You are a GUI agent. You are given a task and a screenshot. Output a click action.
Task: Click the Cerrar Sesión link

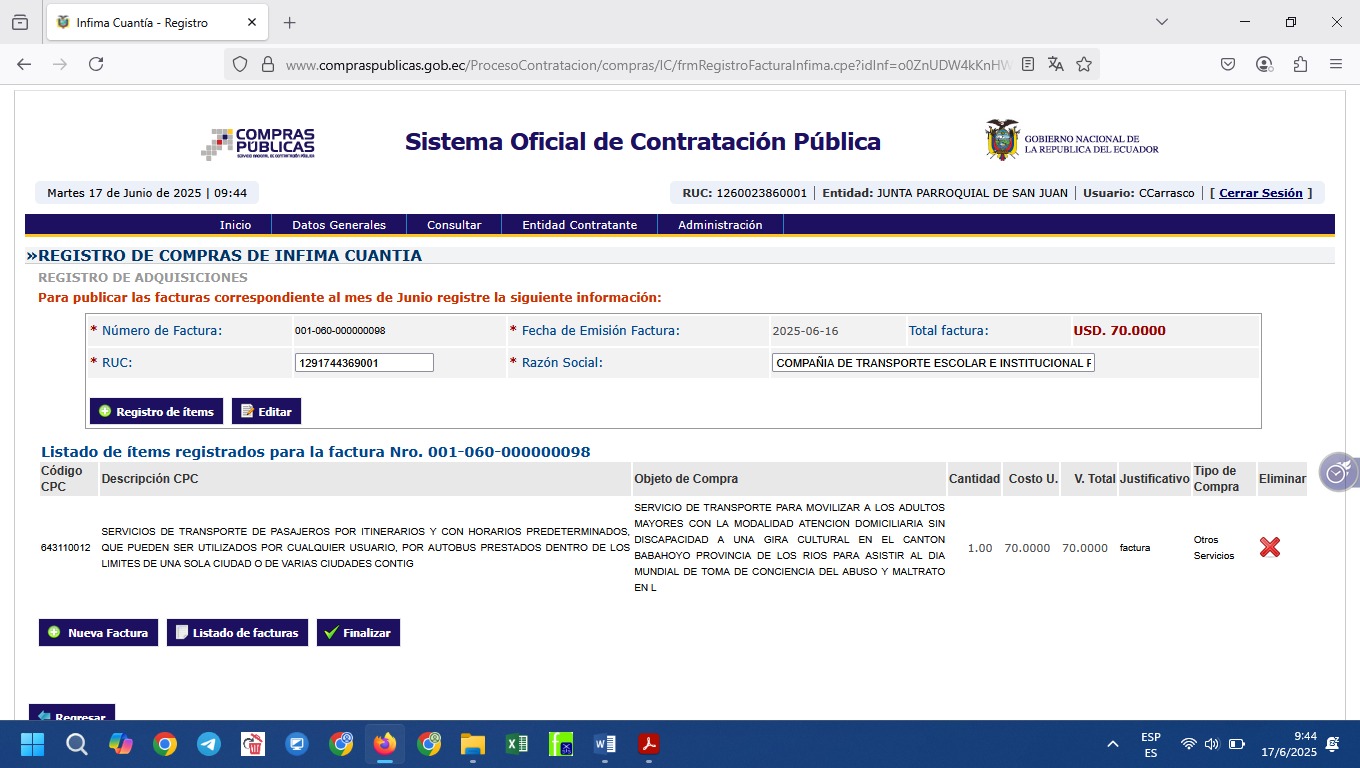click(x=1260, y=193)
